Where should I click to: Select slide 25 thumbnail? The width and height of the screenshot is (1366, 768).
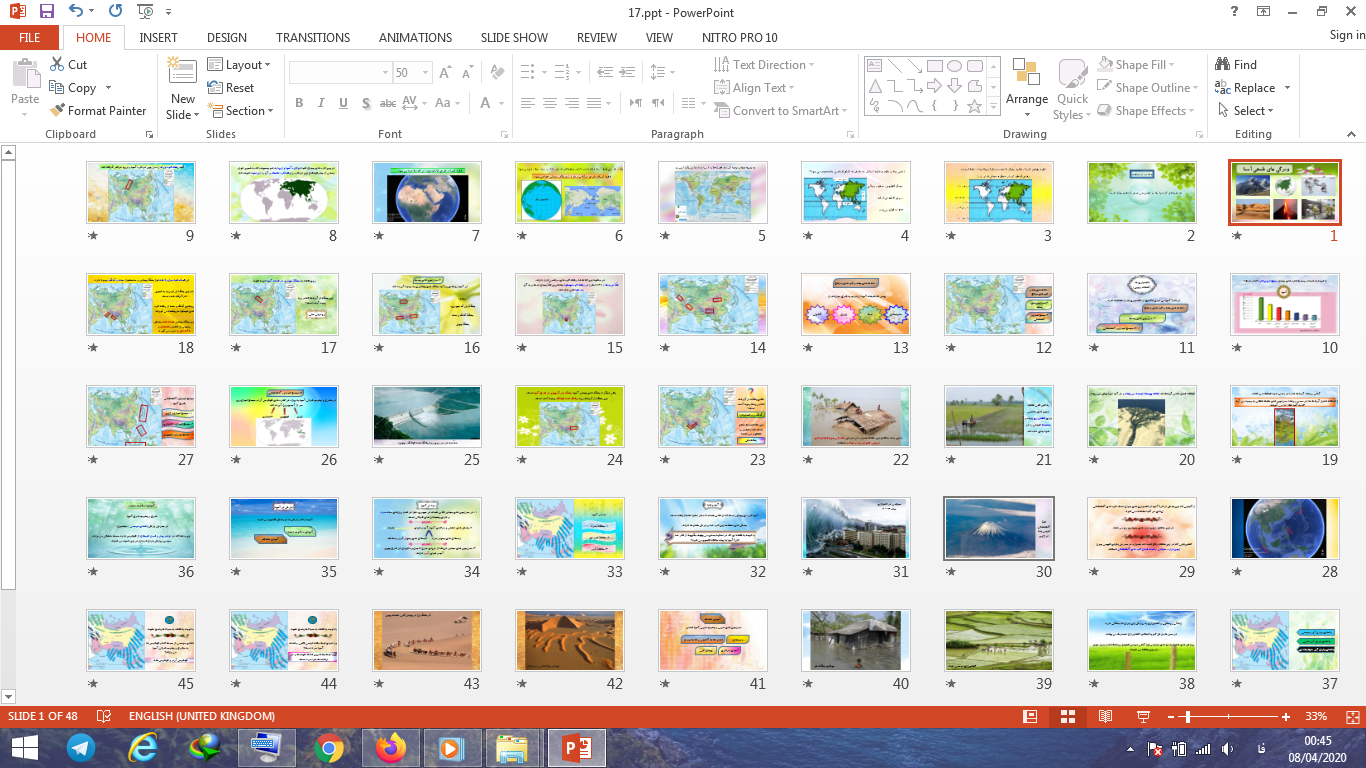pos(426,416)
